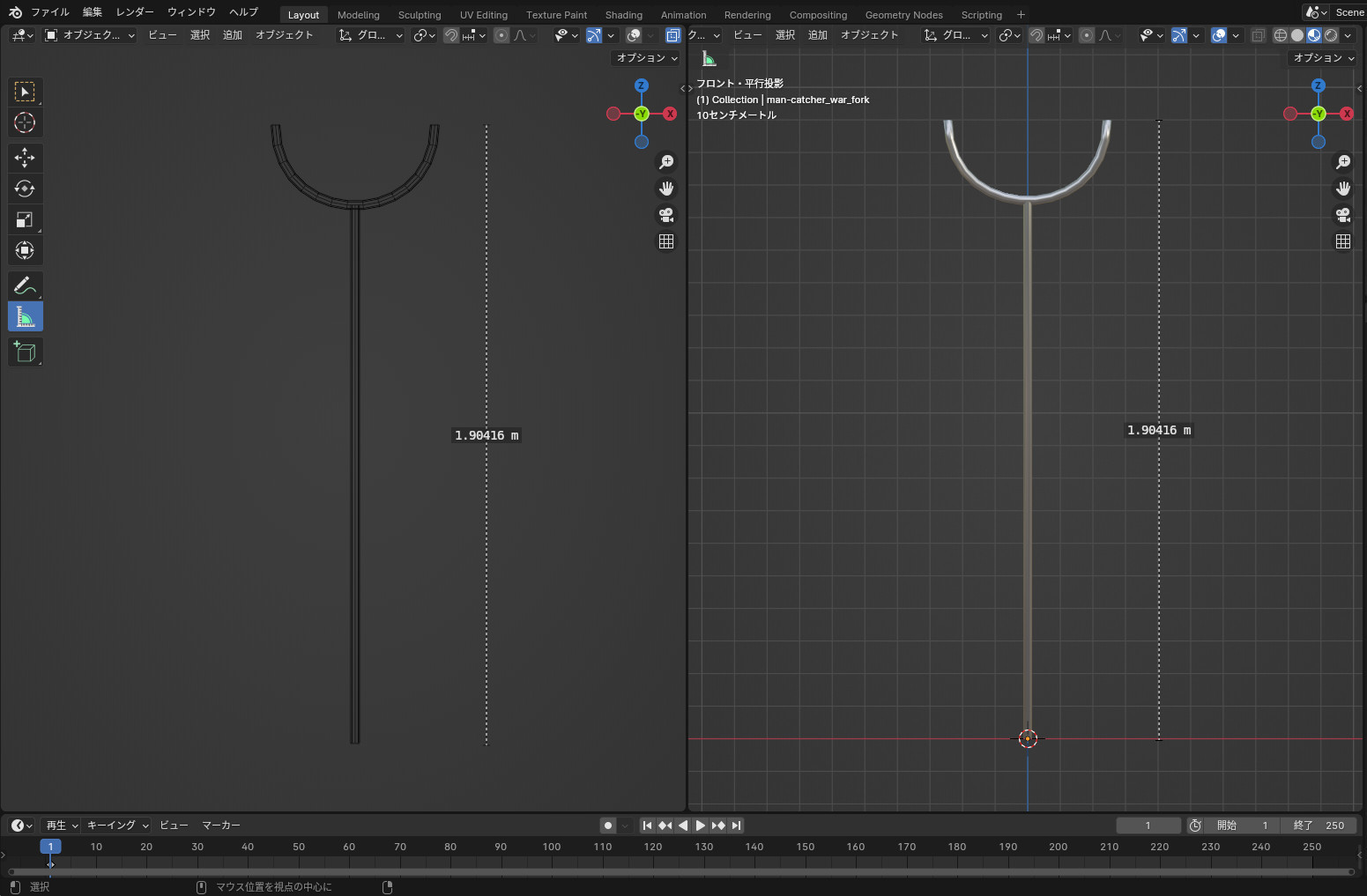This screenshot has width=1367, height=896.
Task: Select the Measure ruler tool
Action: click(x=25, y=316)
